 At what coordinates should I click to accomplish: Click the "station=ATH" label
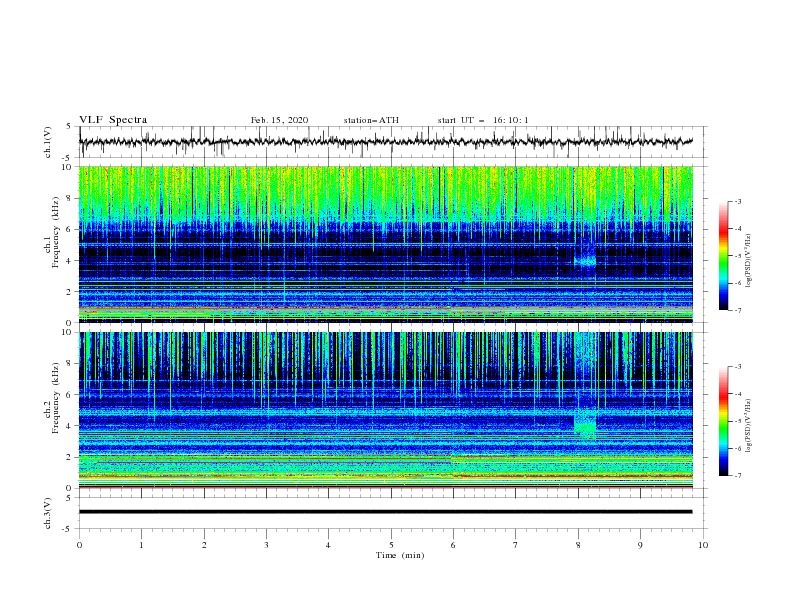(x=371, y=120)
